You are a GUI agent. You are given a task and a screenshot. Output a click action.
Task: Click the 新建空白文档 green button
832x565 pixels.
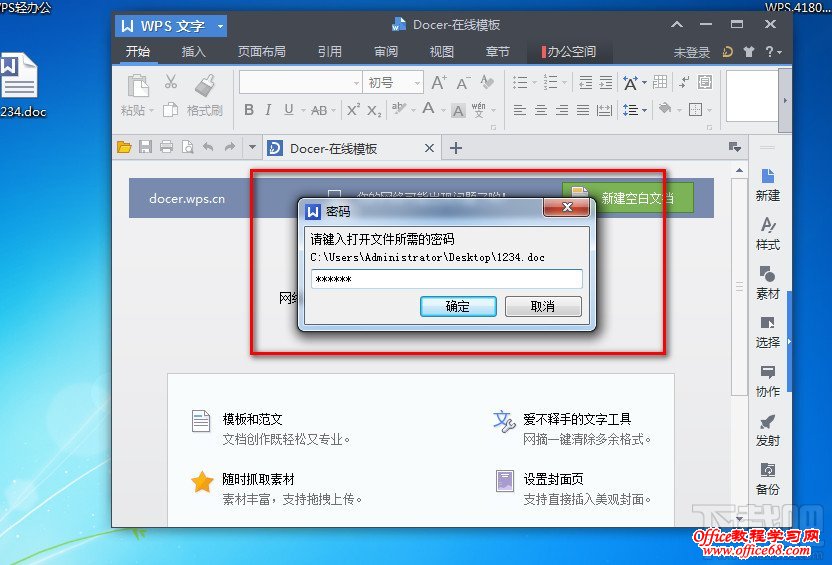[x=628, y=198]
